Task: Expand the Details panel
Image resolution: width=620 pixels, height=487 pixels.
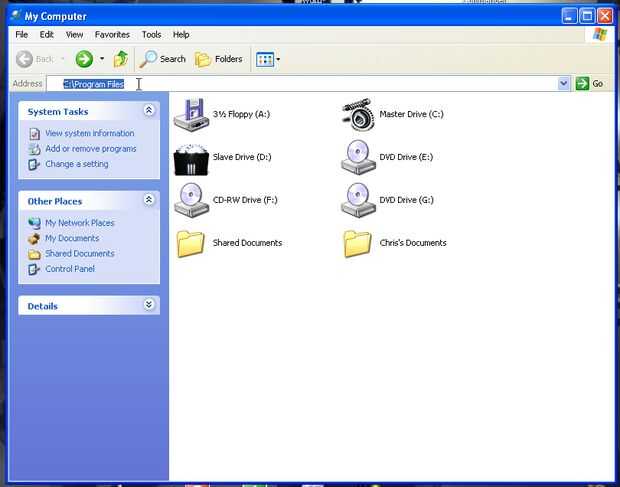Action: click(149, 304)
